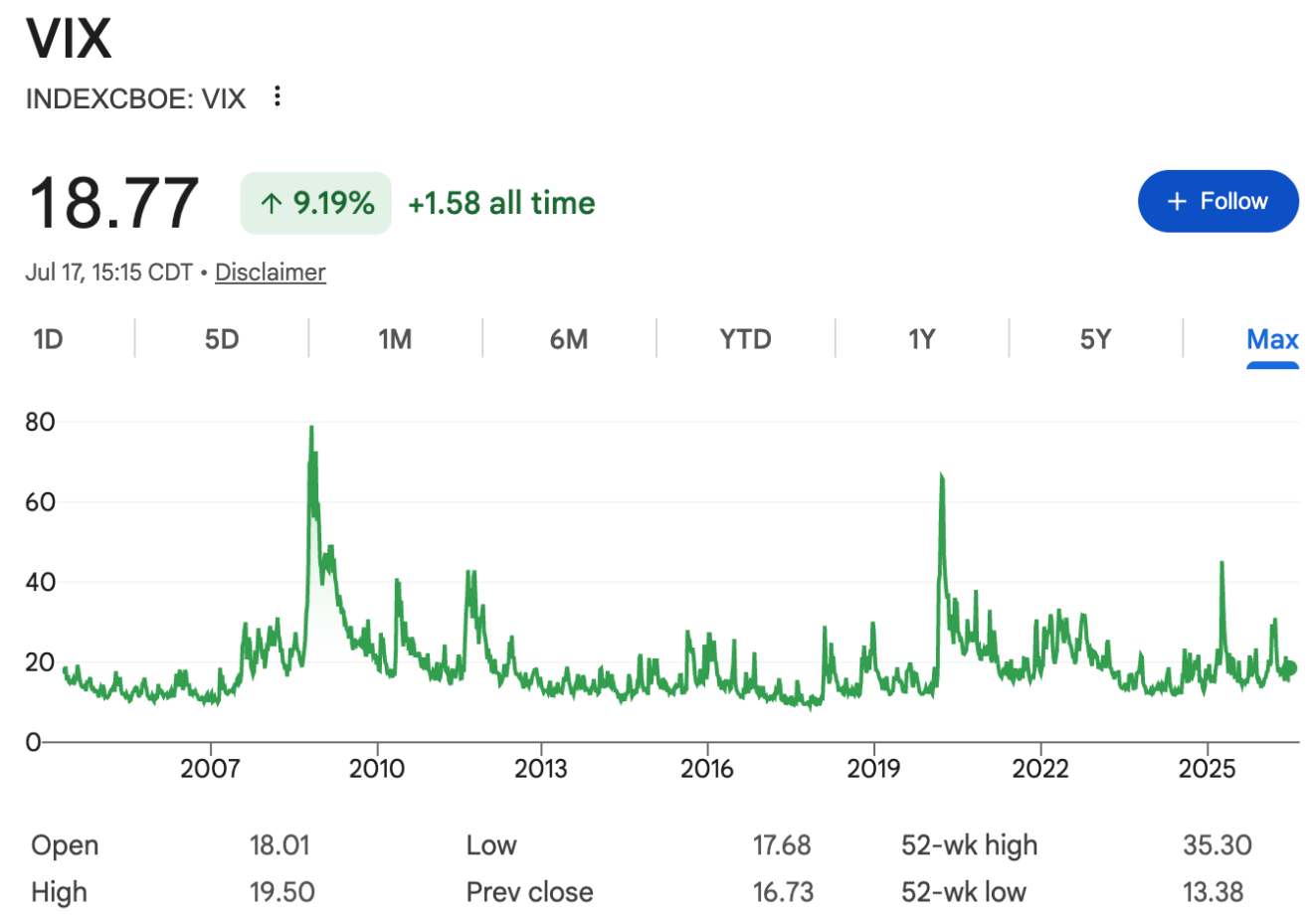This screenshot has width=1313, height=924.
Task: Click the 2025 spike on the chart
Action: [1221, 564]
